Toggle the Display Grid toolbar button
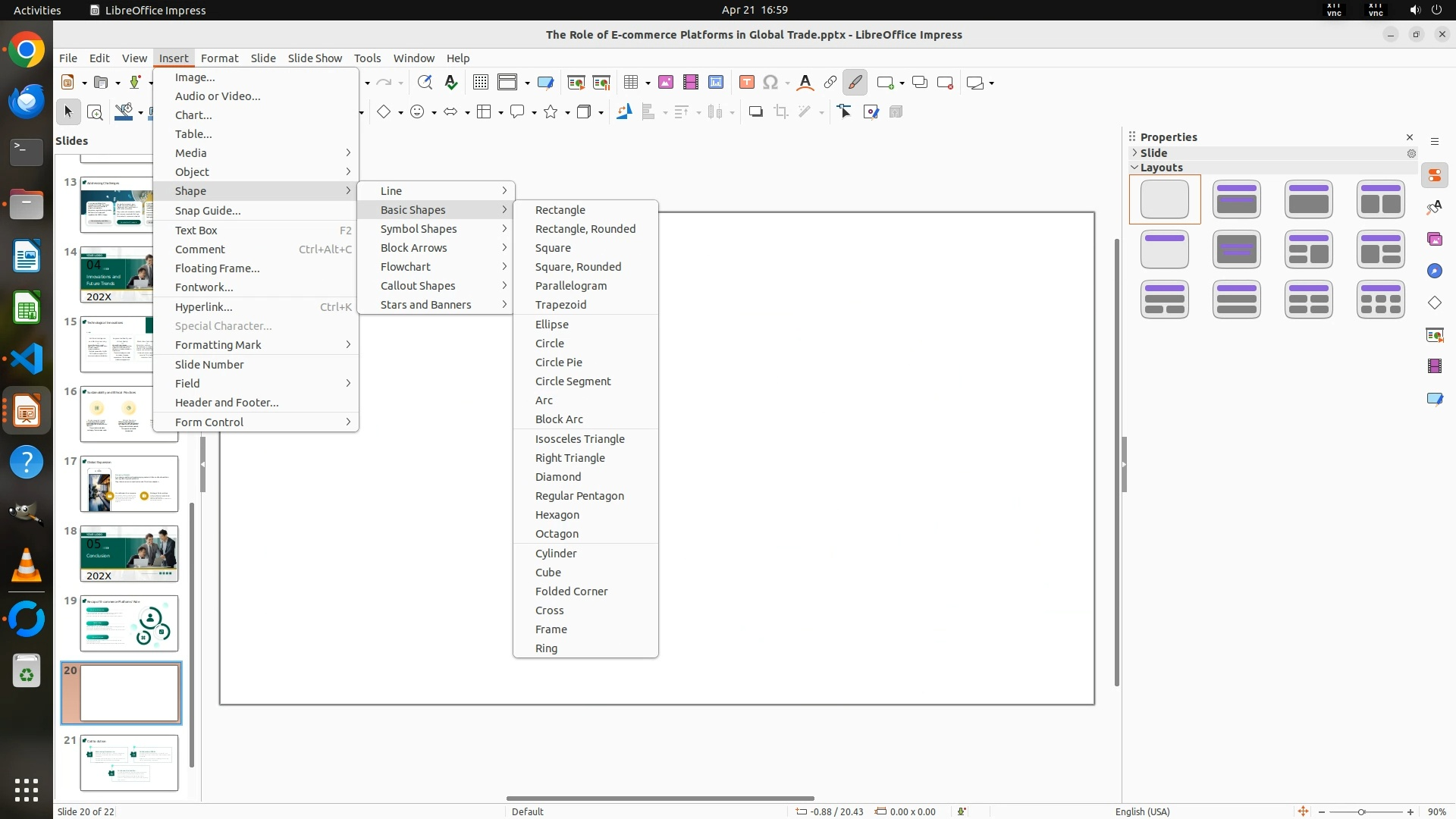 coord(480,83)
